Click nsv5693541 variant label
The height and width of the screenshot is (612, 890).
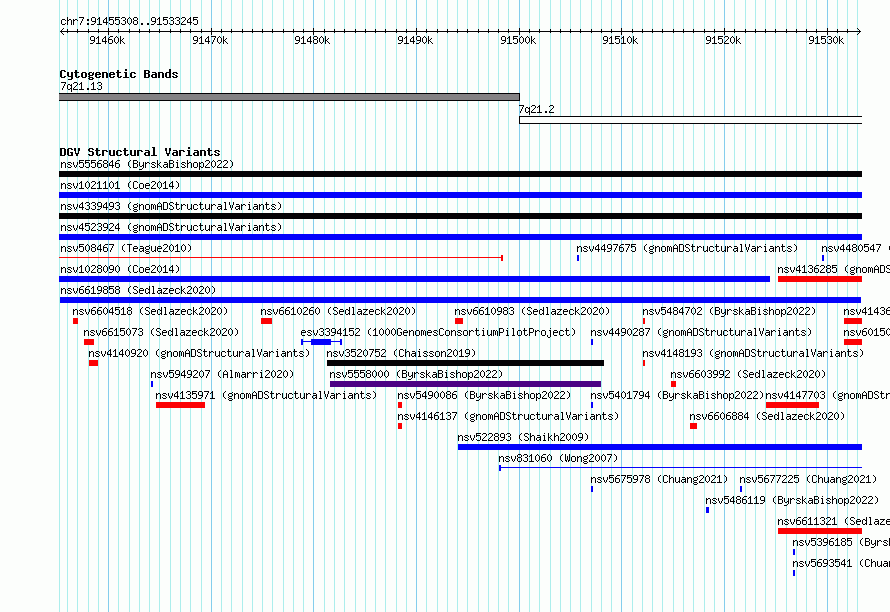pos(841,563)
